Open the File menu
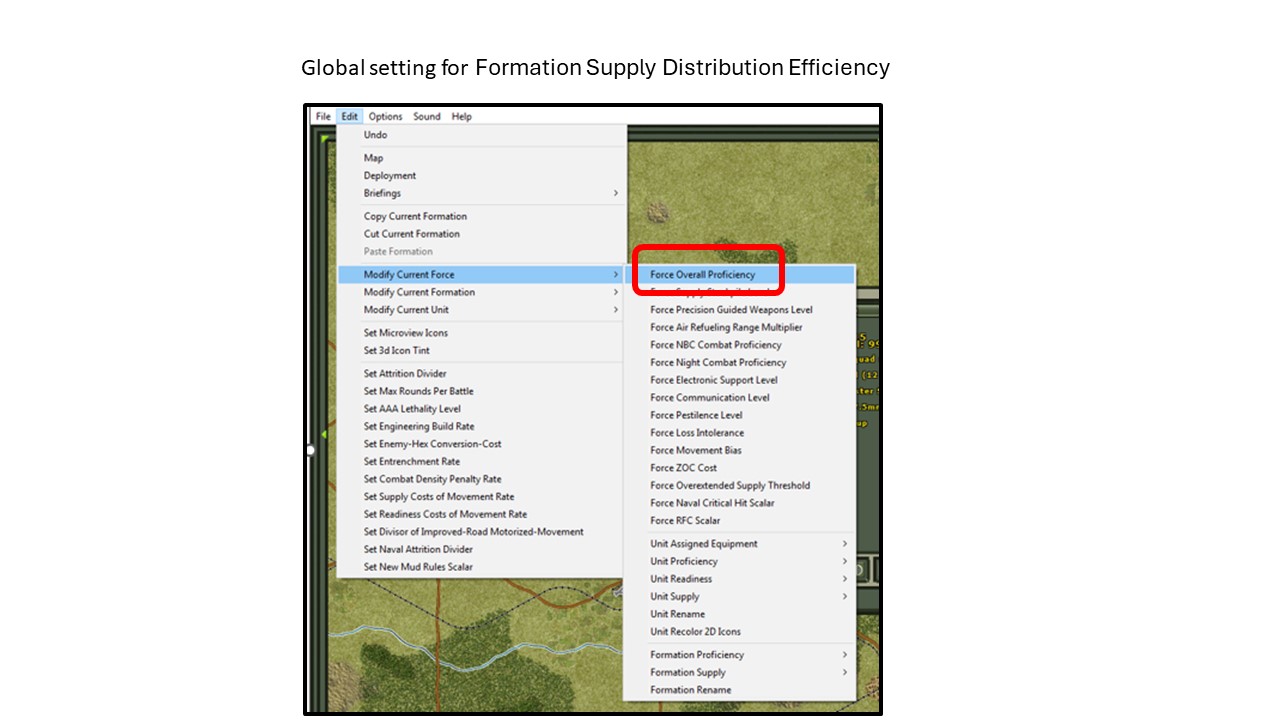1280x720 pixels. 323,117
